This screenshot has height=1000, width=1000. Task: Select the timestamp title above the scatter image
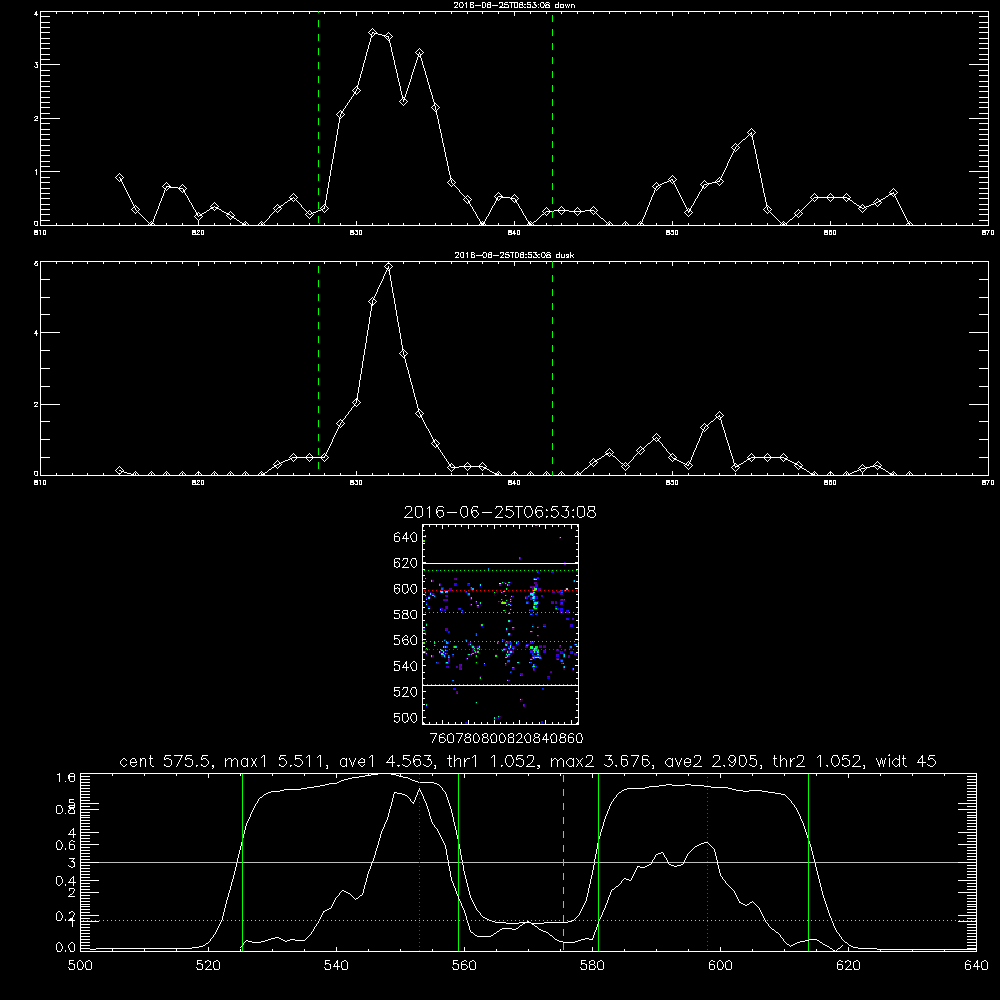[500, 512]
